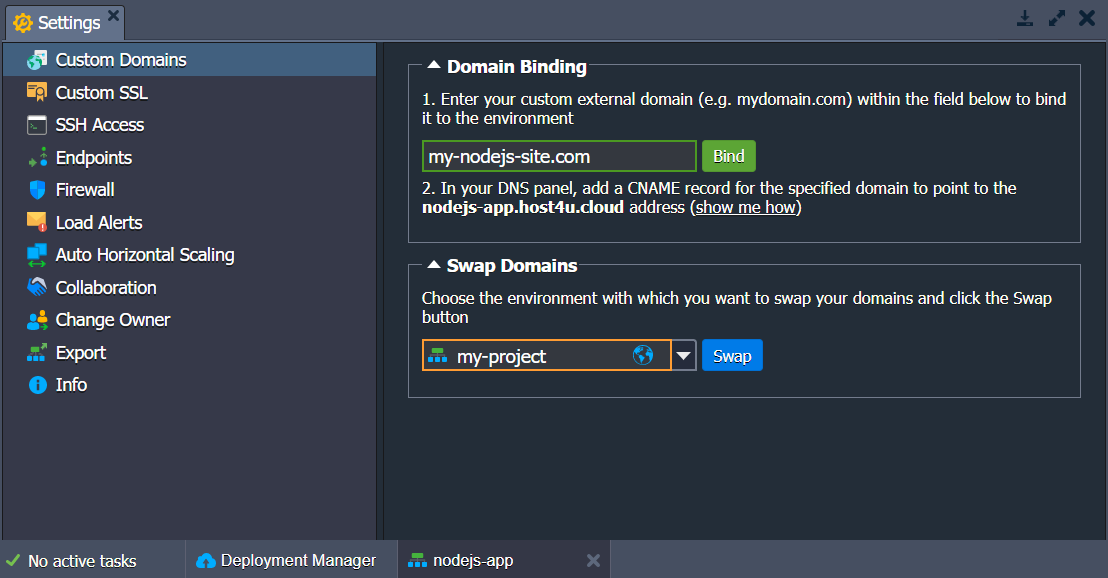Click the custom domain input field

click(x=558, y=156)
